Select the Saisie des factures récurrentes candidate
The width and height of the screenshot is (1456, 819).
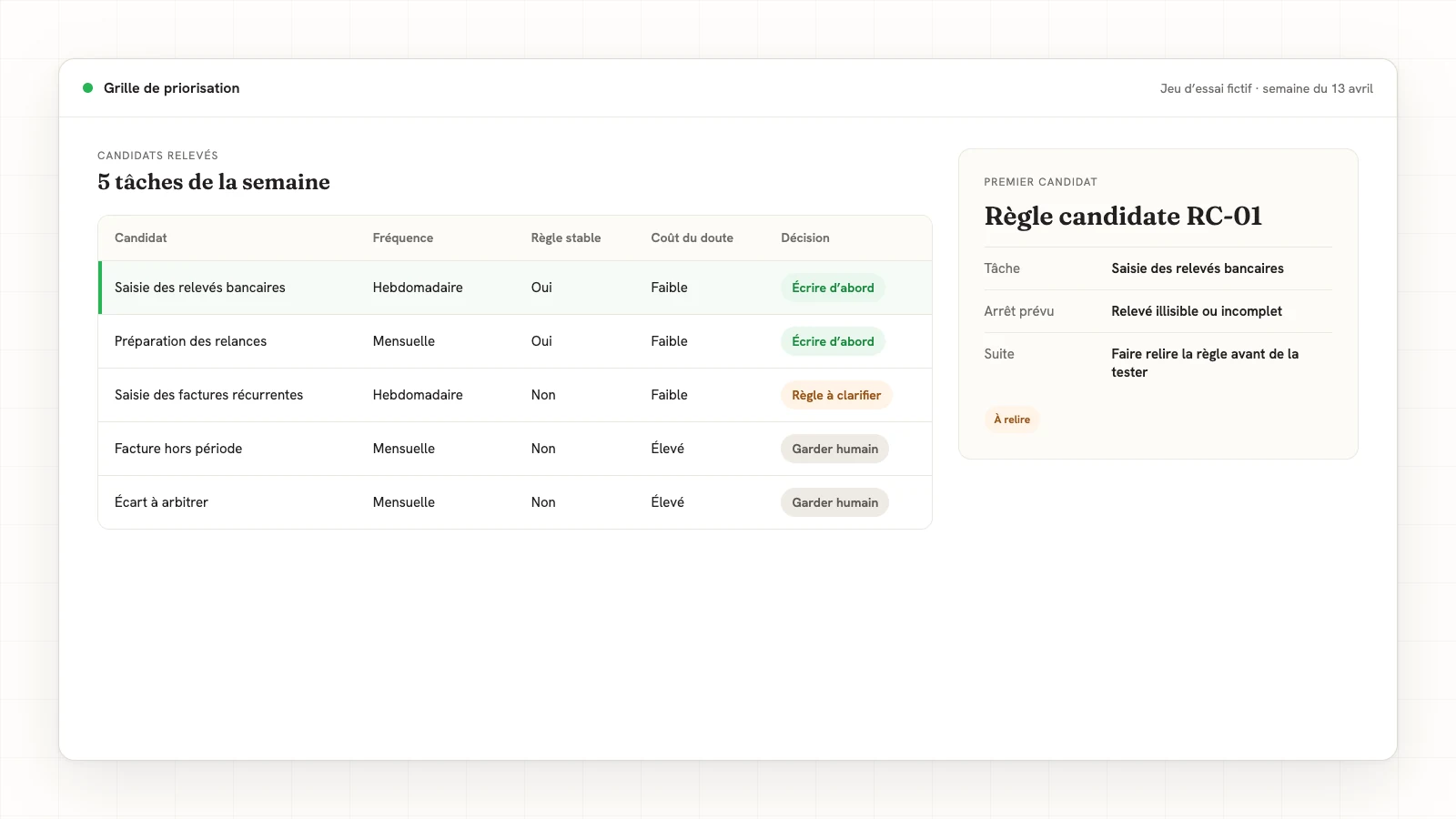(x=515, y=395)
